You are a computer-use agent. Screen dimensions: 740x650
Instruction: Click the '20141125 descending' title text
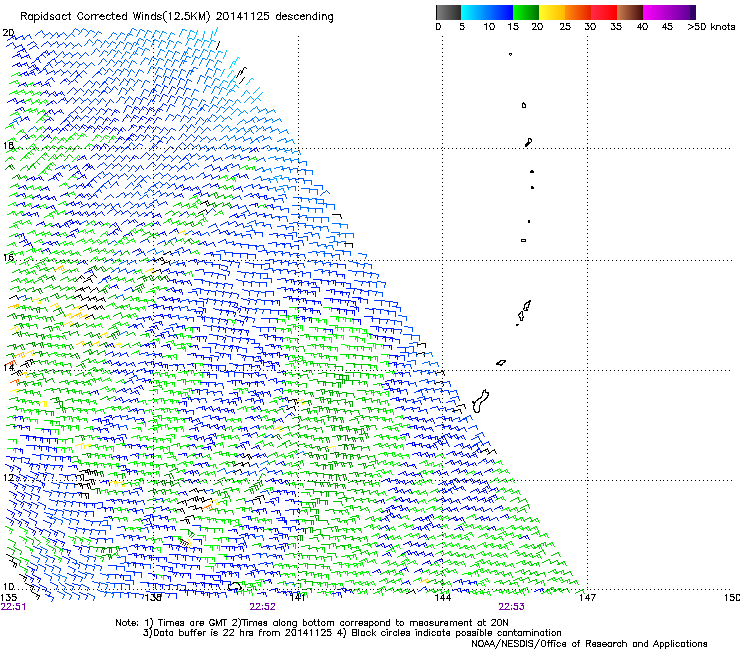(x=275, y=17)
